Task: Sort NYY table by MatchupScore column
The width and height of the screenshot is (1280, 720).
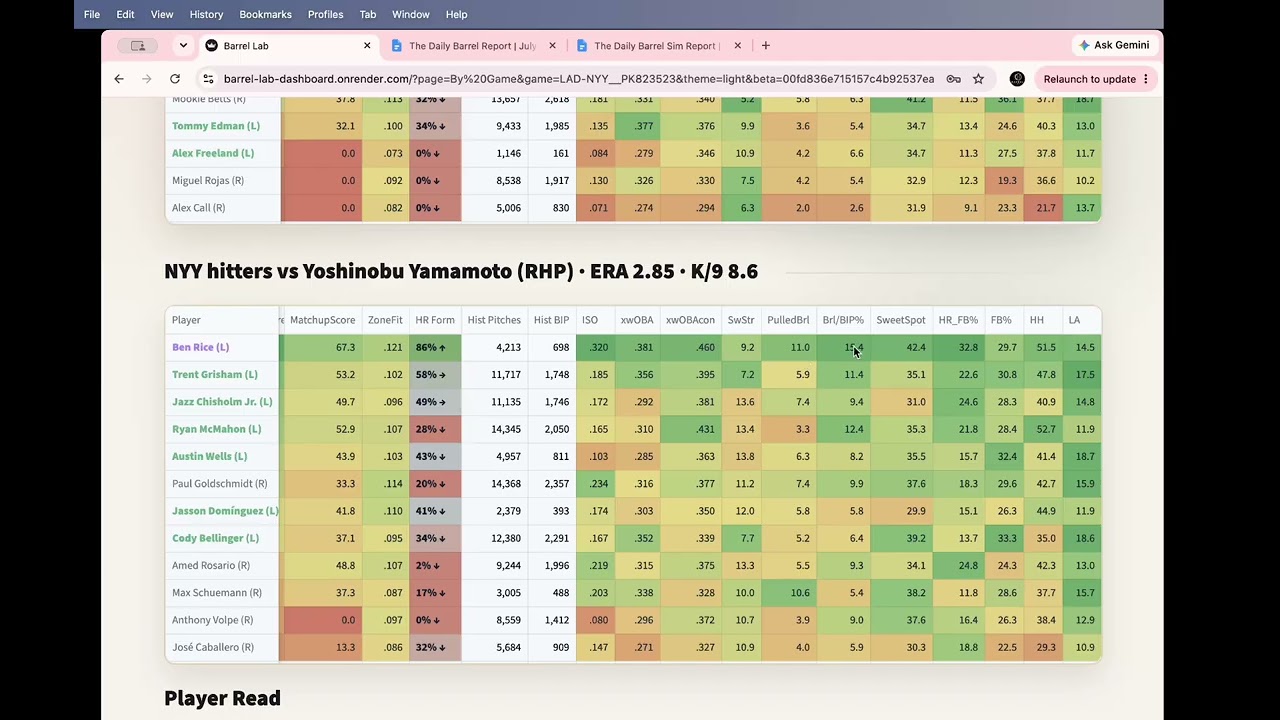Action: (x=322, y=320)
